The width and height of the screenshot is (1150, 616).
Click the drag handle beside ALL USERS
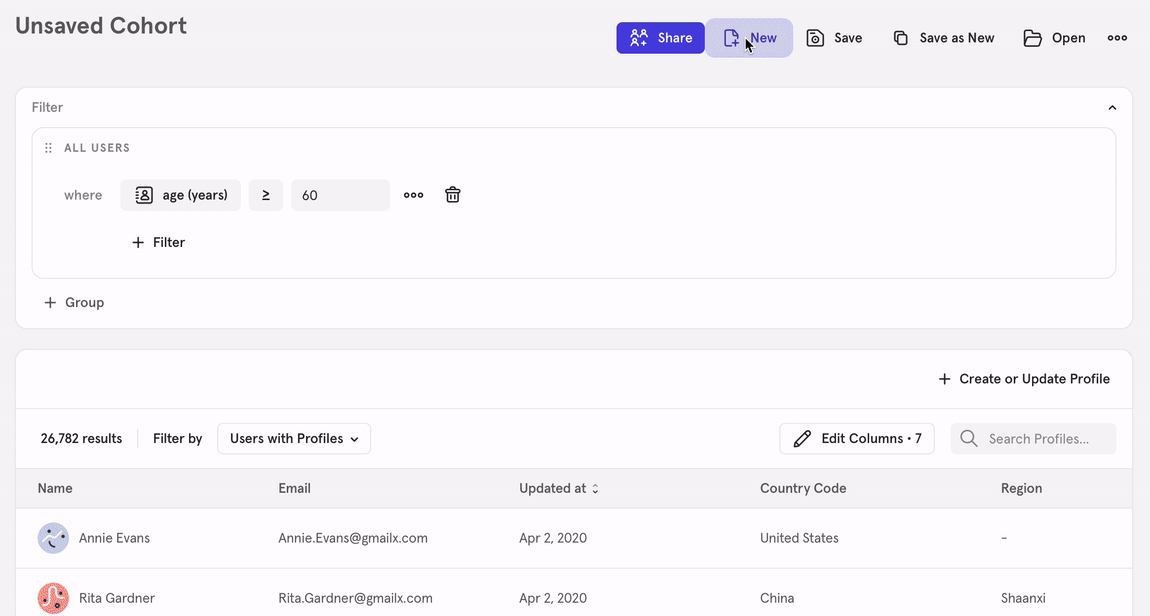click(x=47, y=147)
